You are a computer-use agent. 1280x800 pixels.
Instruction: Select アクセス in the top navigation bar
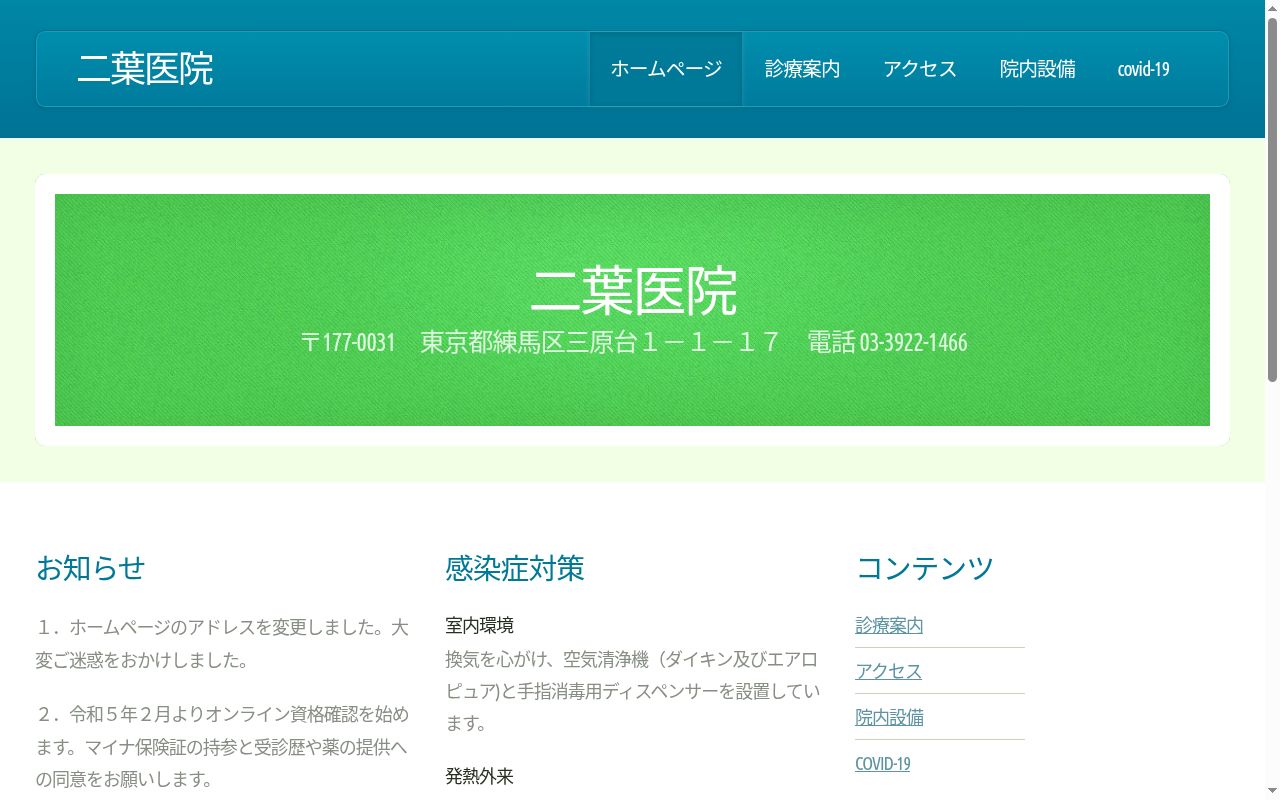pos(920,69)
